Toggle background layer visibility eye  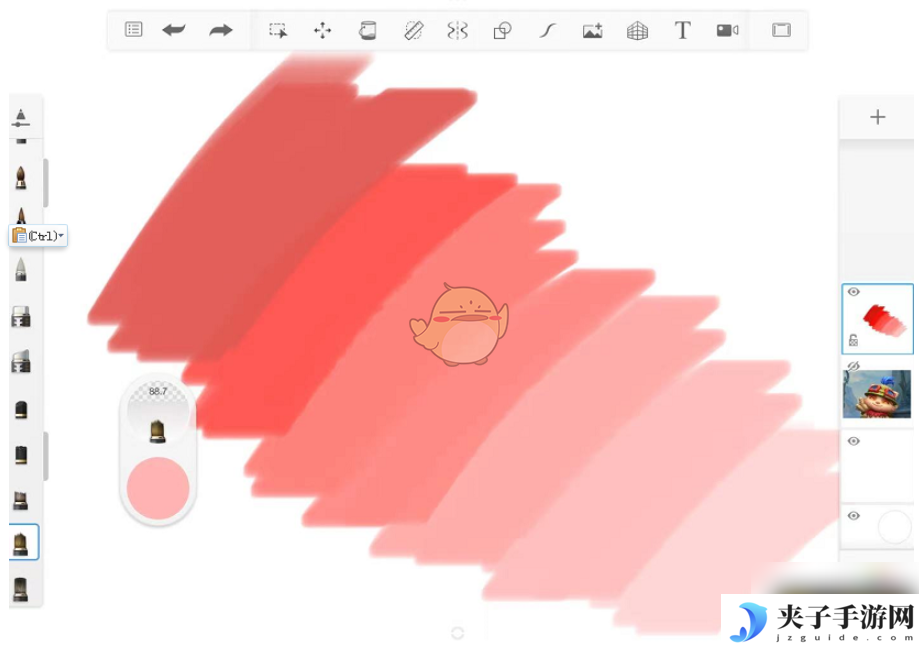pos(853,516)
